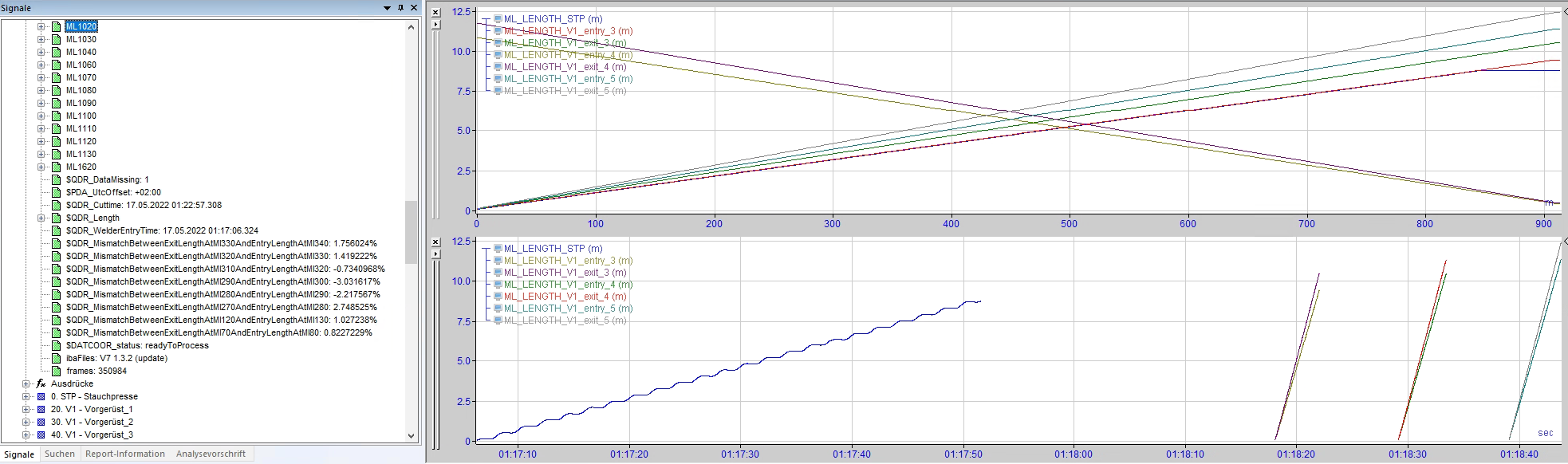
Task: Click green file icon of ML1040
Action: tap(56, 52)
